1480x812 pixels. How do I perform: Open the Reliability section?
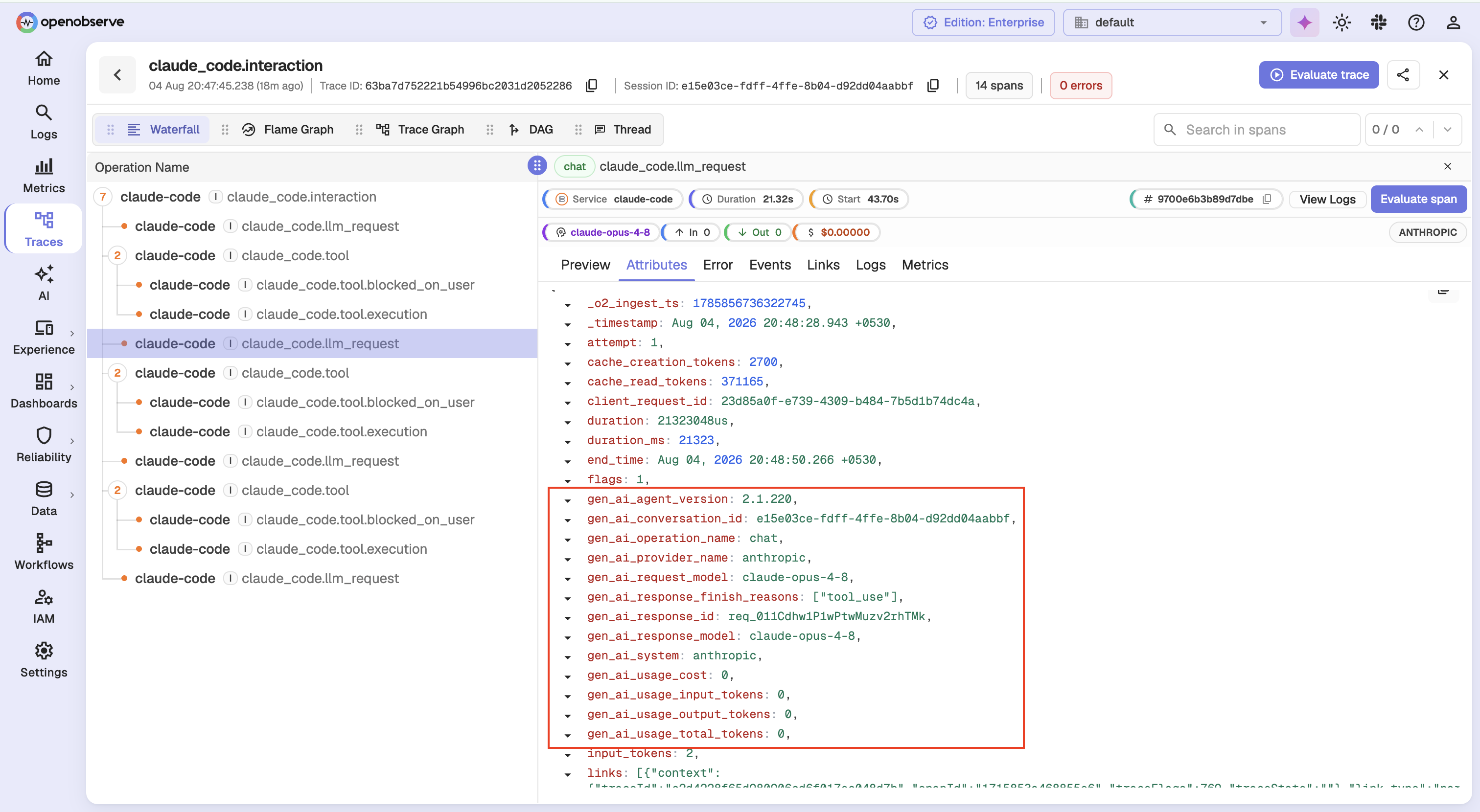pos(44,445)
